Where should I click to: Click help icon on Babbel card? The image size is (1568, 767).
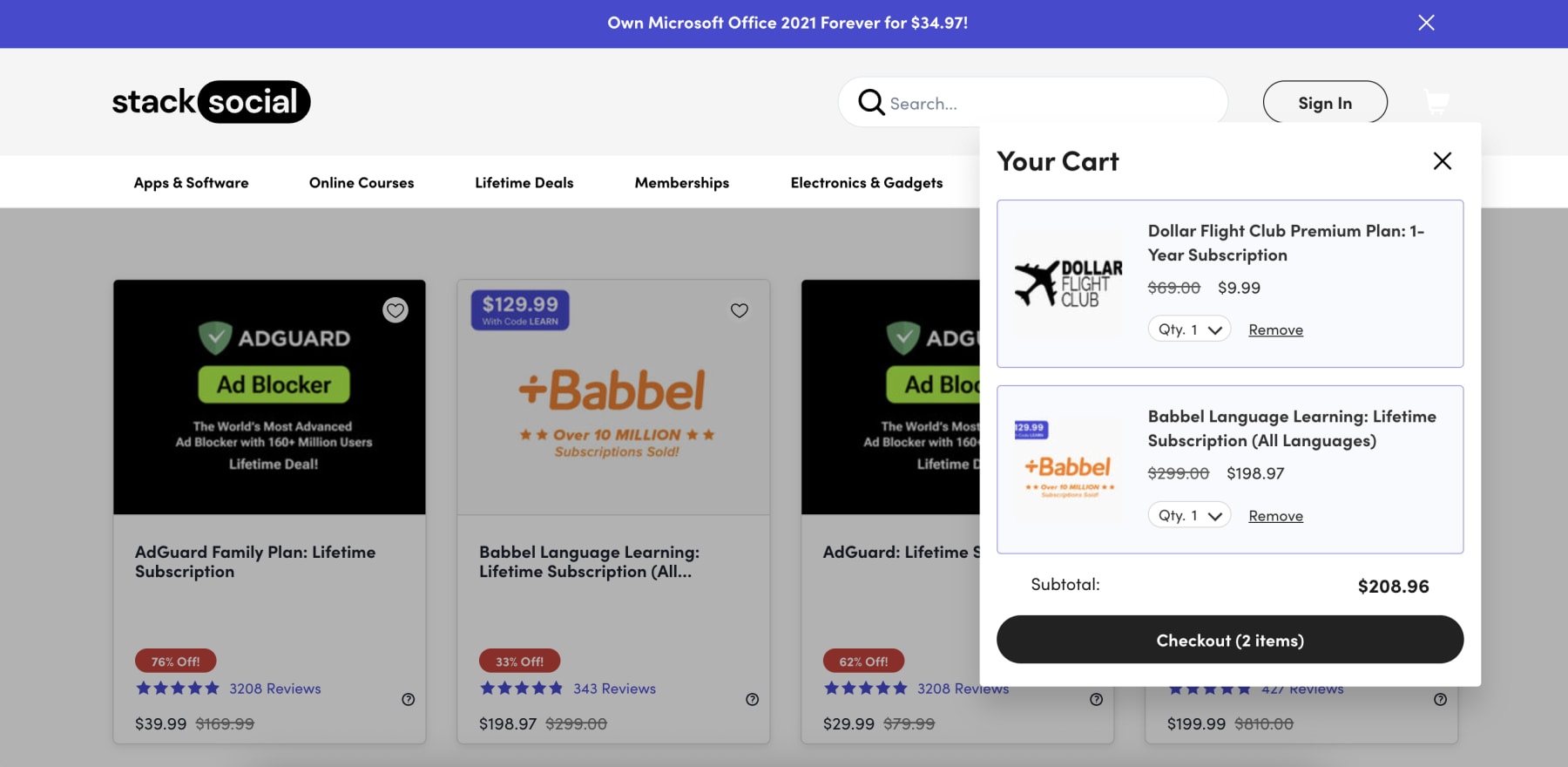(x=752, y=699)
